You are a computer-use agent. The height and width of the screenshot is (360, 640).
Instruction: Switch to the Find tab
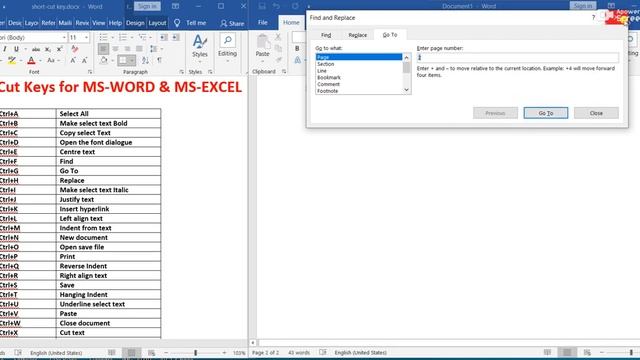[x=326, y=35]
